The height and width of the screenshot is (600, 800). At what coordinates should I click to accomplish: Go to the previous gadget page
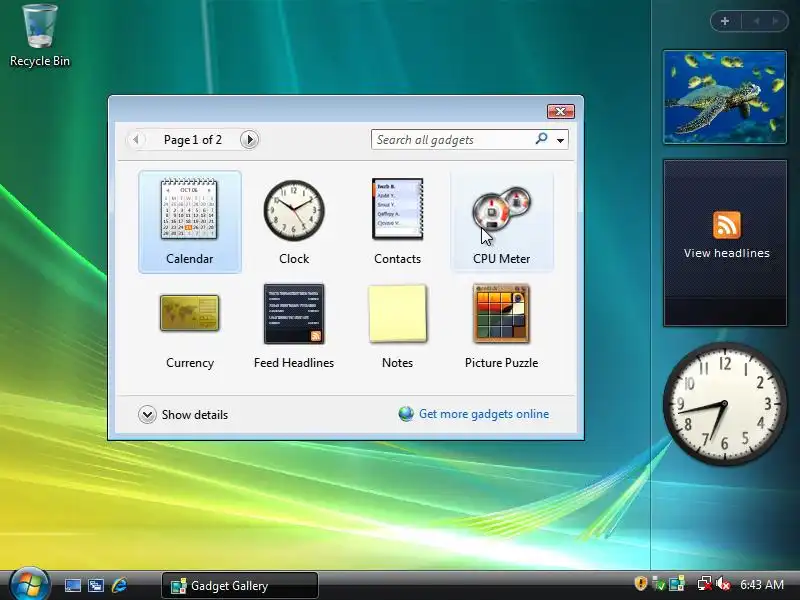136,139
